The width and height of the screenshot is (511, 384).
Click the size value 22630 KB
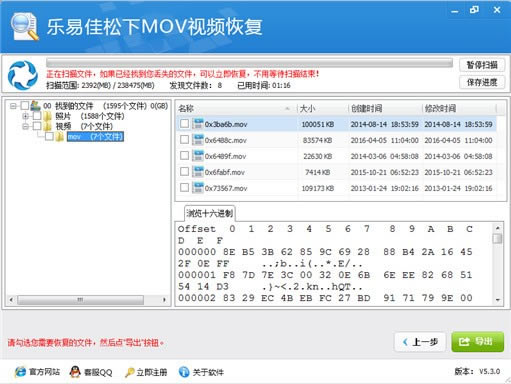[x=317, y=156]
